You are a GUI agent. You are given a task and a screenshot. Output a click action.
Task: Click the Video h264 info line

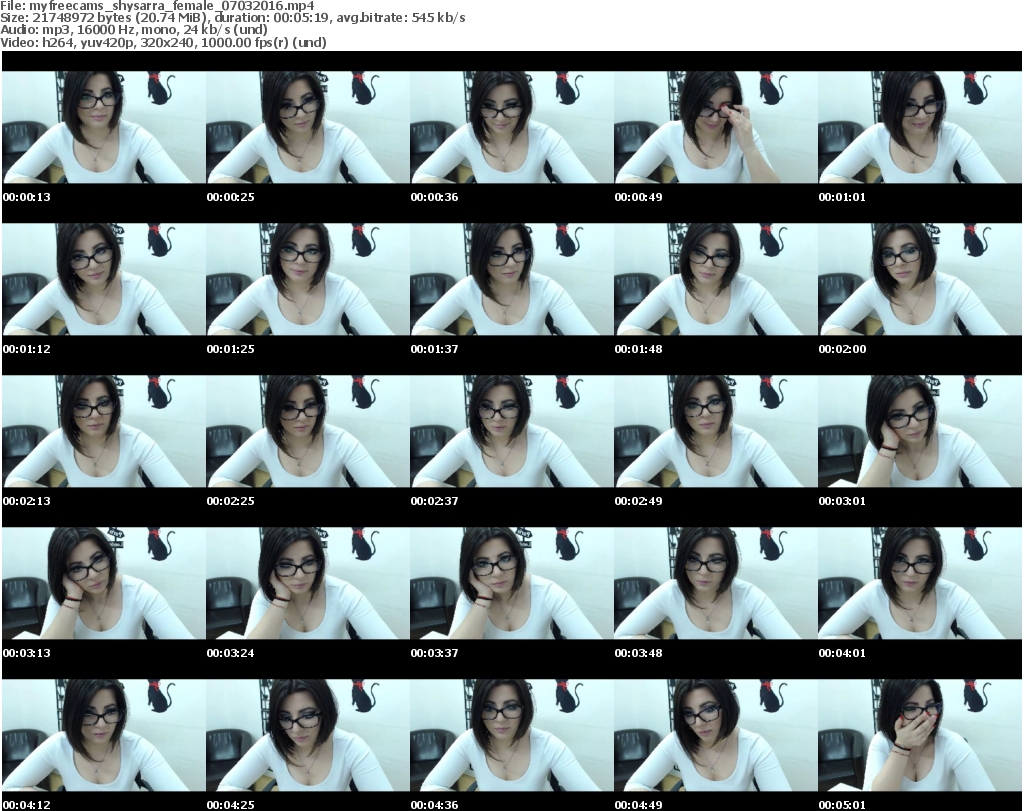(163, 42)
